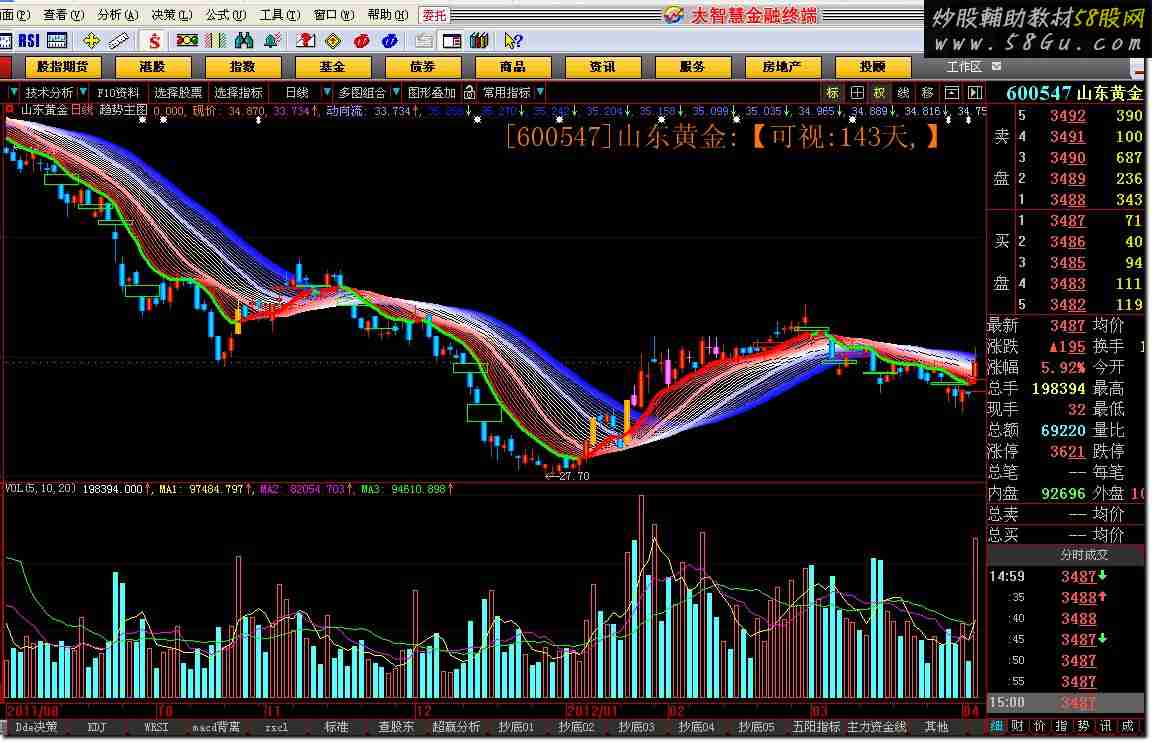The image size is (1152, 742).
Task: Select the ruler measurement tool
Action: [119, 40]
